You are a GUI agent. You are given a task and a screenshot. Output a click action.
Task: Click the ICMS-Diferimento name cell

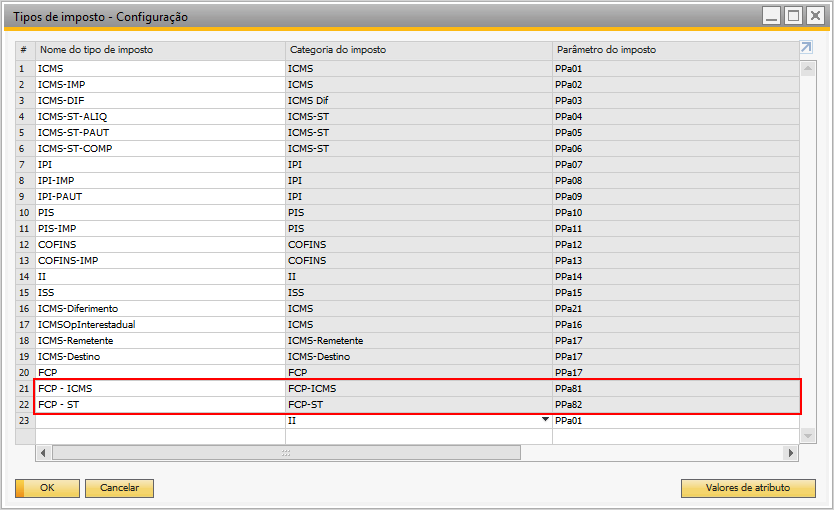coord(160,308)
